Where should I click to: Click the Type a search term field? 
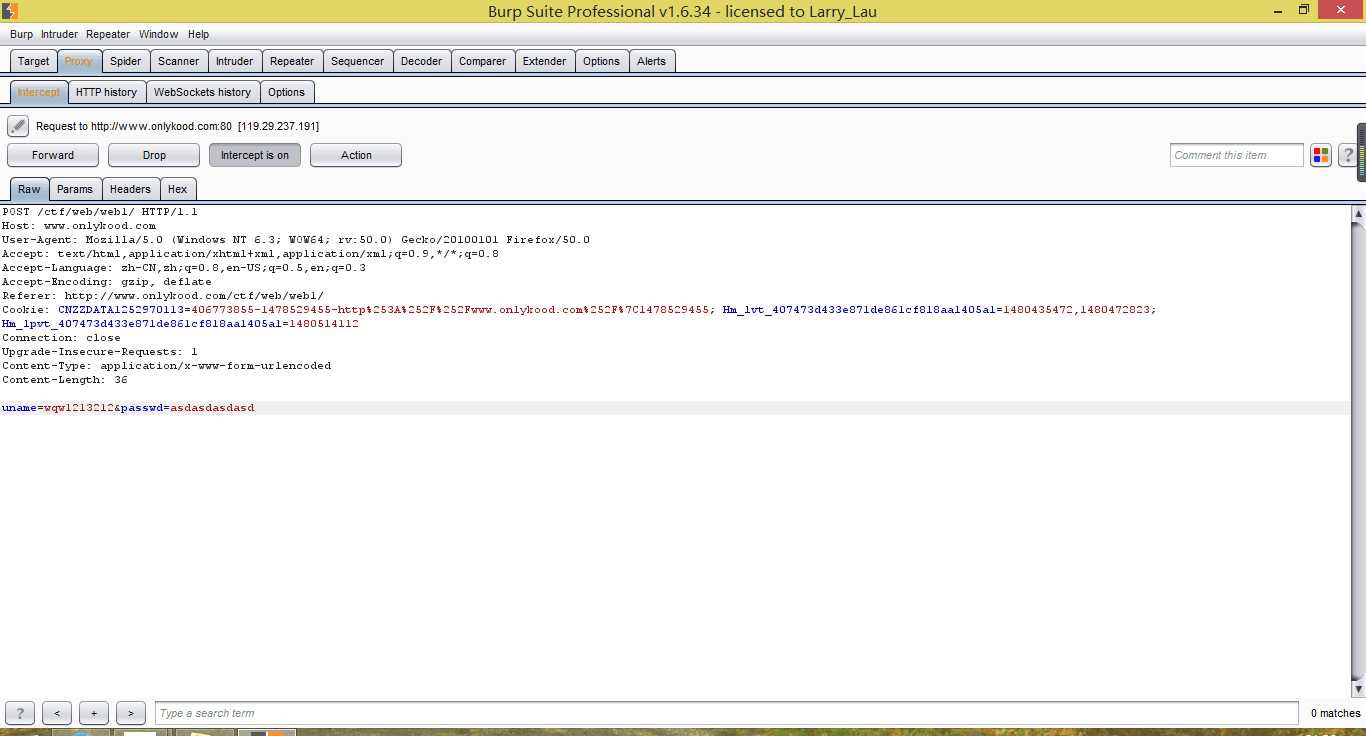[726, 713]
